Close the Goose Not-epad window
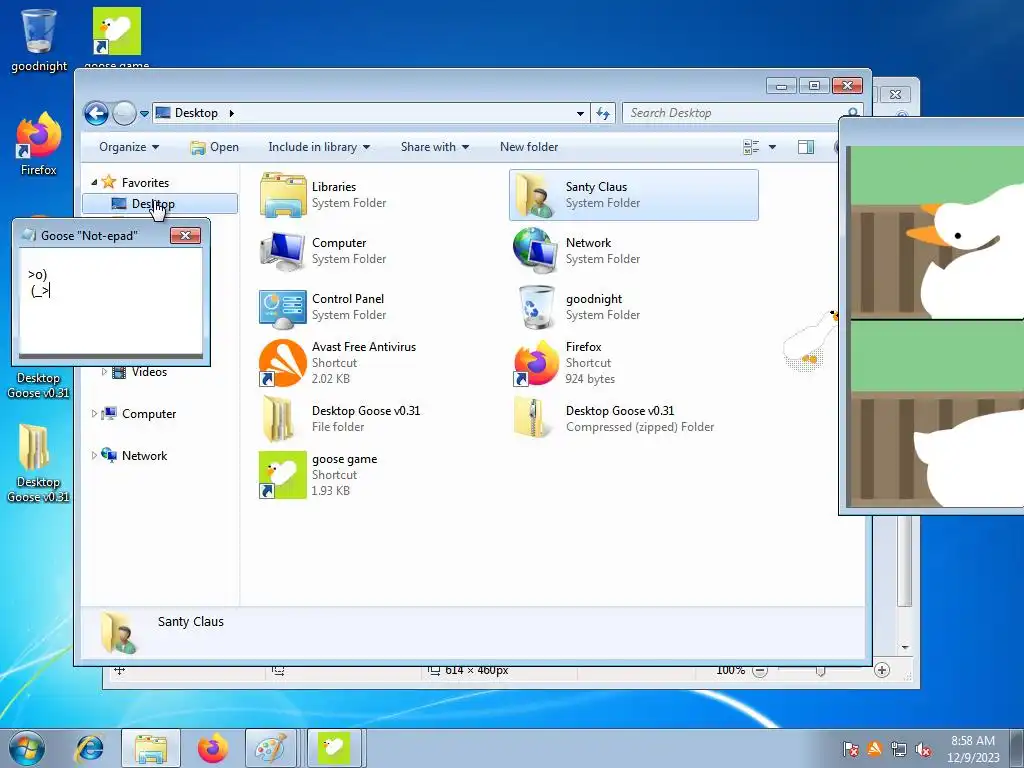This screenshot has width=1024, height=768. point(185,236)
